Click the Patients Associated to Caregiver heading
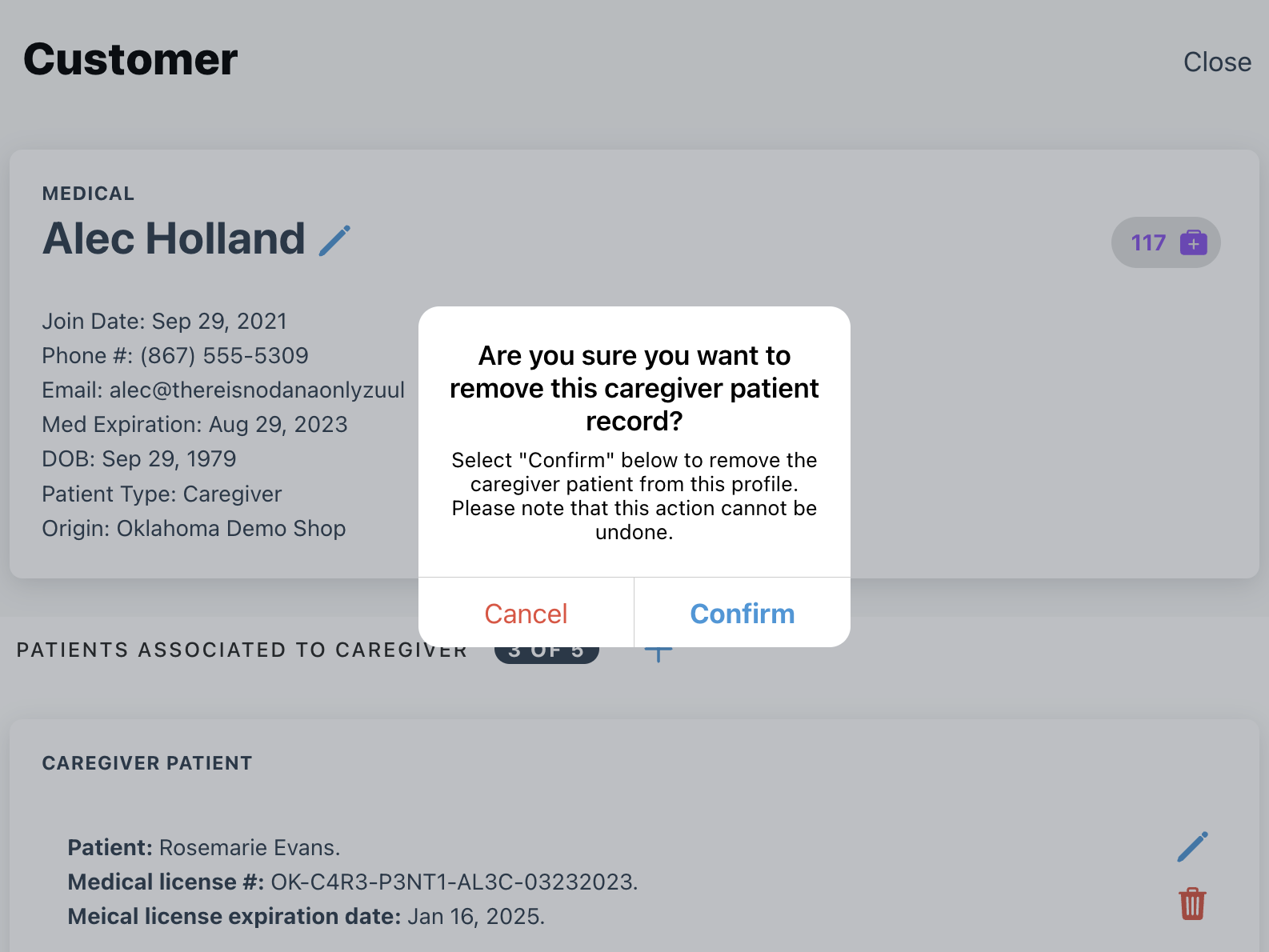 click(242, 650)
